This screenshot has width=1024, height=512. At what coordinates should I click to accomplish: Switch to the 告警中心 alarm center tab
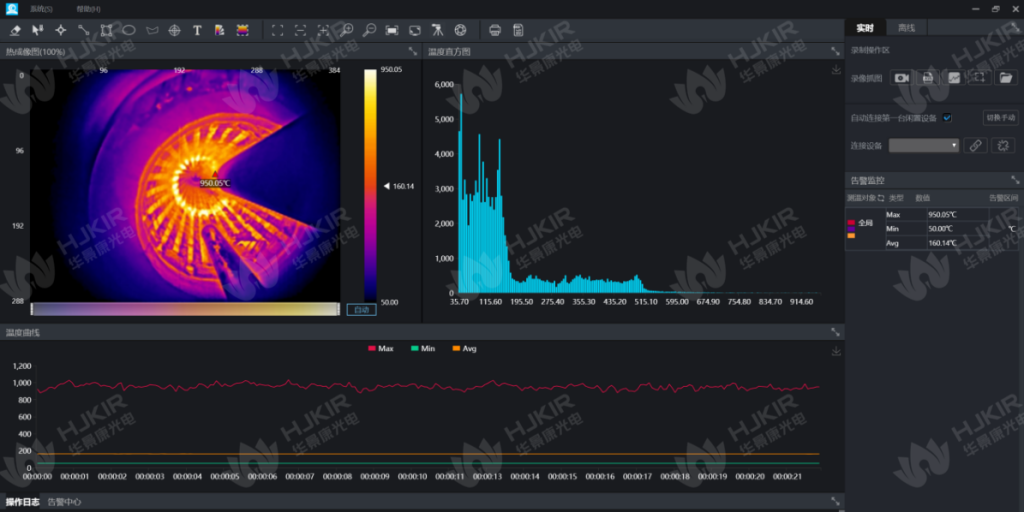click(x=65, y=502)
